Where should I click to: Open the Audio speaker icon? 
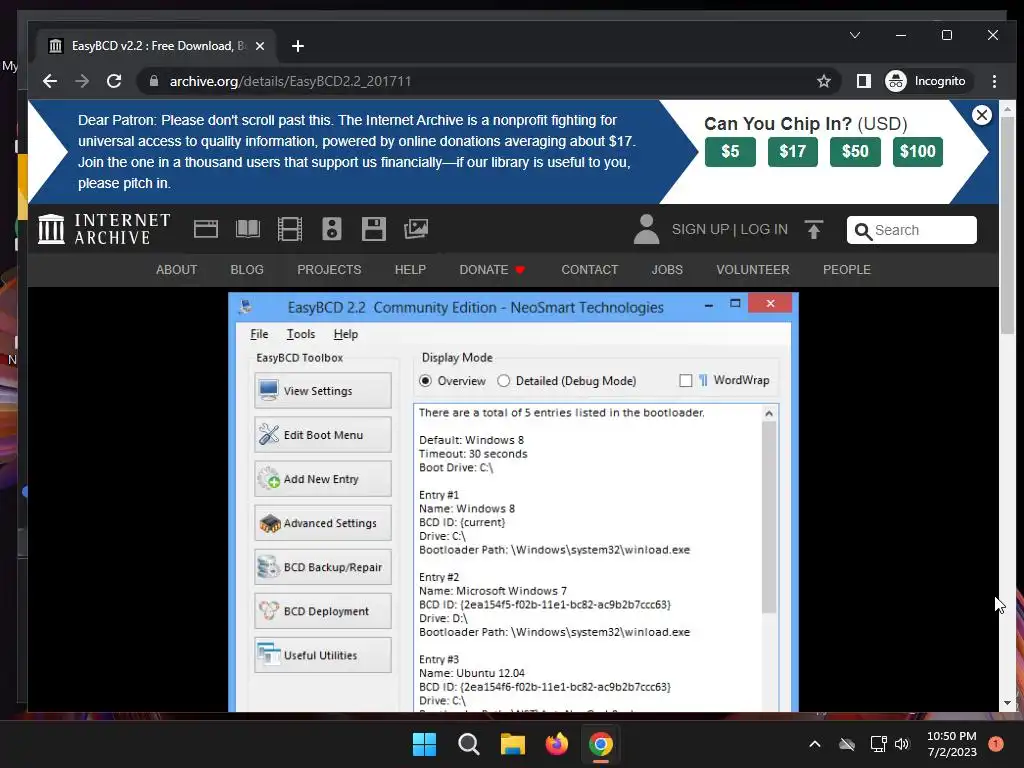pos(332,229)
